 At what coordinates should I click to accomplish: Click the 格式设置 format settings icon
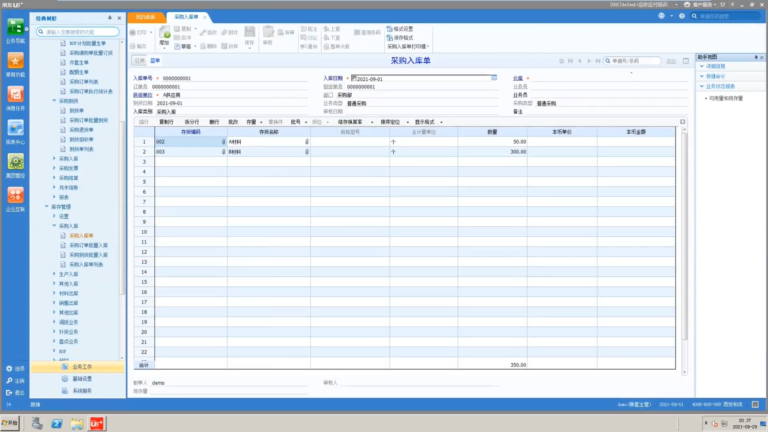coord(389,29)
